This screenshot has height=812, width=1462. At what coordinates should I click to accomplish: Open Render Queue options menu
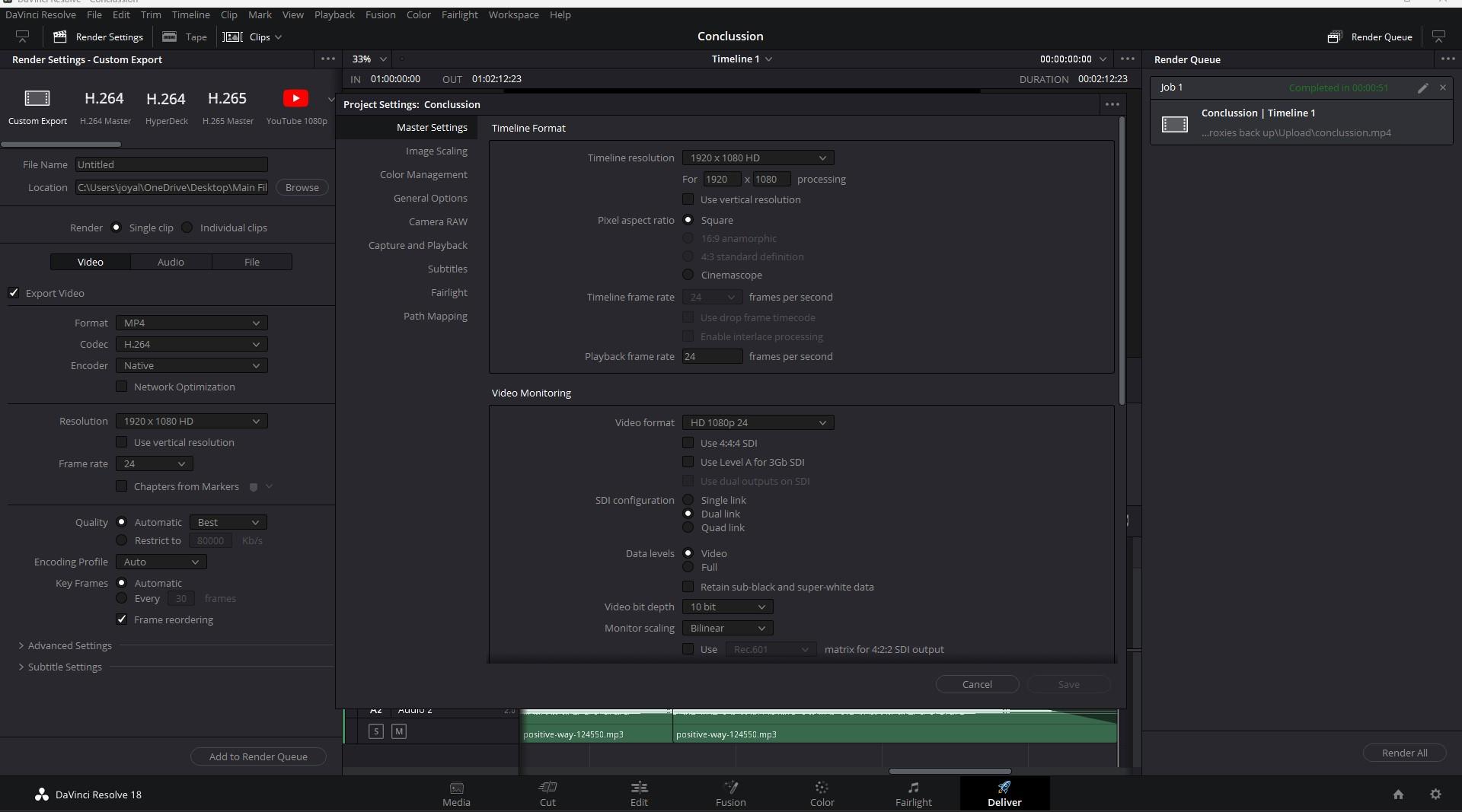1448,59
